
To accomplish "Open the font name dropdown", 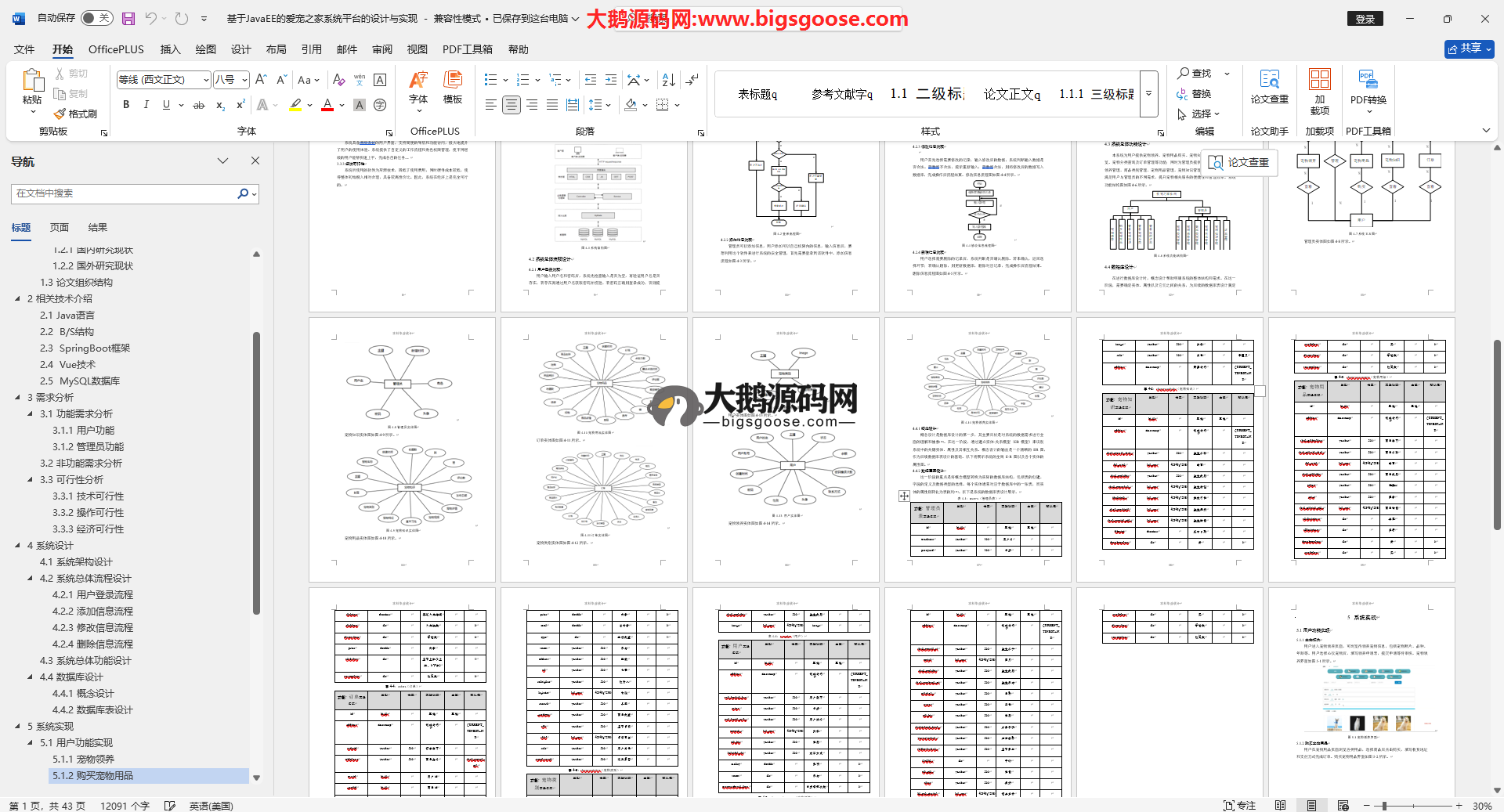I will pyautogui.click(x=206, y=80).
